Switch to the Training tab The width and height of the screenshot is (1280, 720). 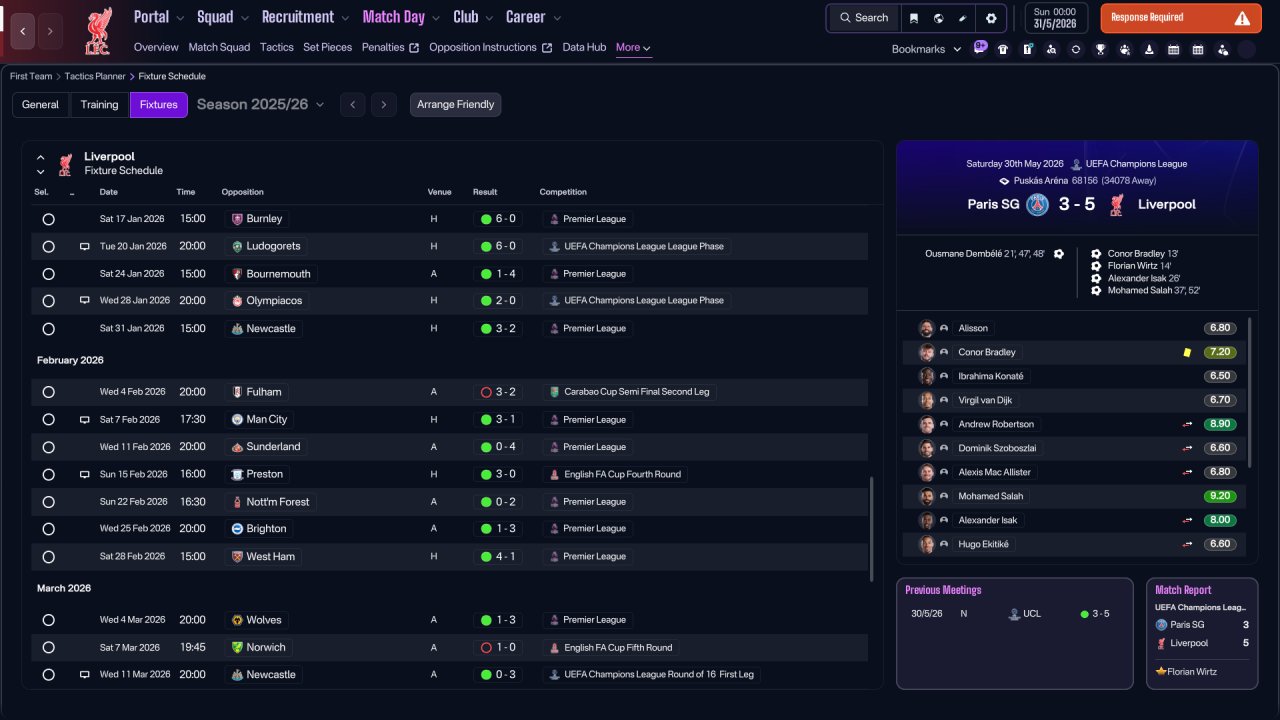click(100, 105)
